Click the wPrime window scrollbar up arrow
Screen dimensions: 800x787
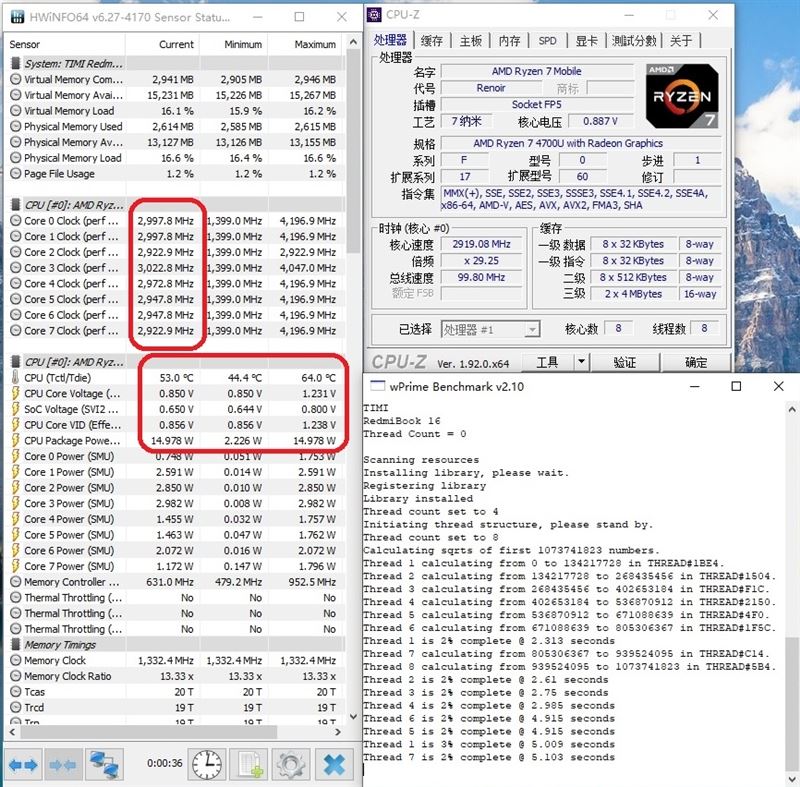792,409
